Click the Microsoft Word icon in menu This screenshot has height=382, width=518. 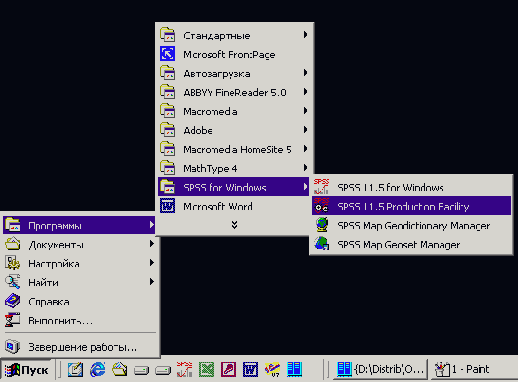[167, 206]
